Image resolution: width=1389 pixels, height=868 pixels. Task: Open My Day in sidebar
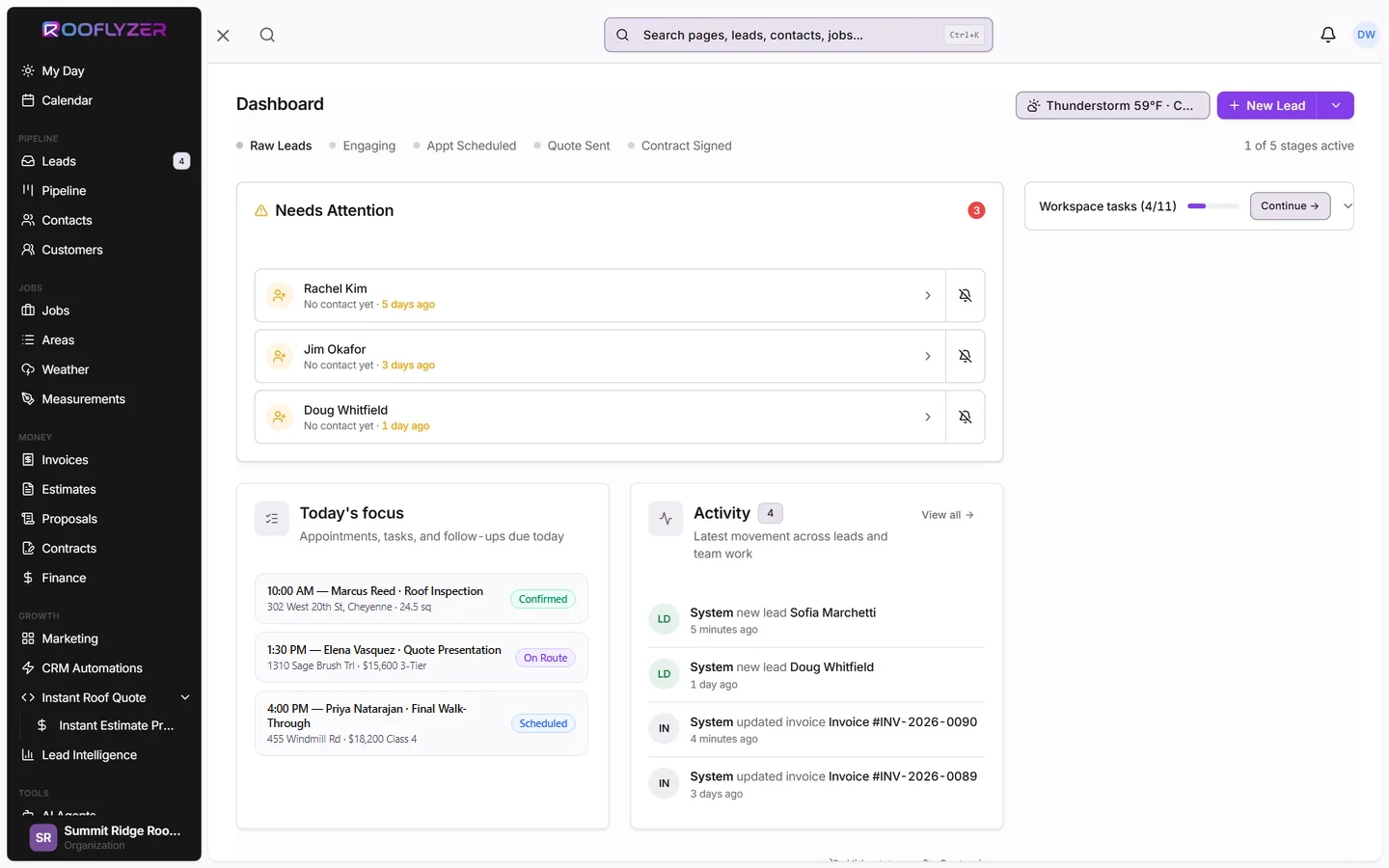[x=104, y=70]
